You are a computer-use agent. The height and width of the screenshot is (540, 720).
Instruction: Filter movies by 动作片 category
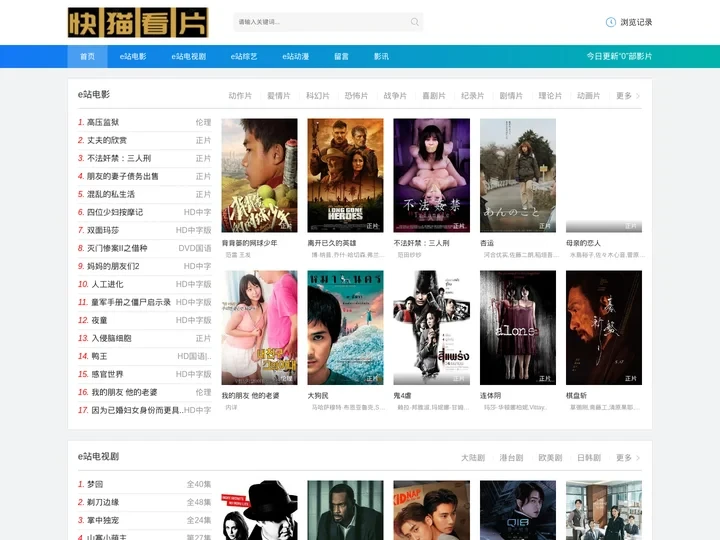point(240,96)
